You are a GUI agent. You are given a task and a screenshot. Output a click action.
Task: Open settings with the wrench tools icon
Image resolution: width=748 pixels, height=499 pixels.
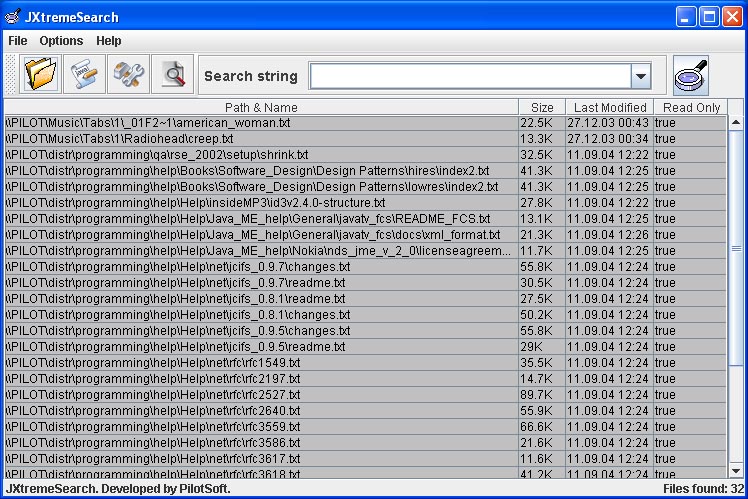128,74
